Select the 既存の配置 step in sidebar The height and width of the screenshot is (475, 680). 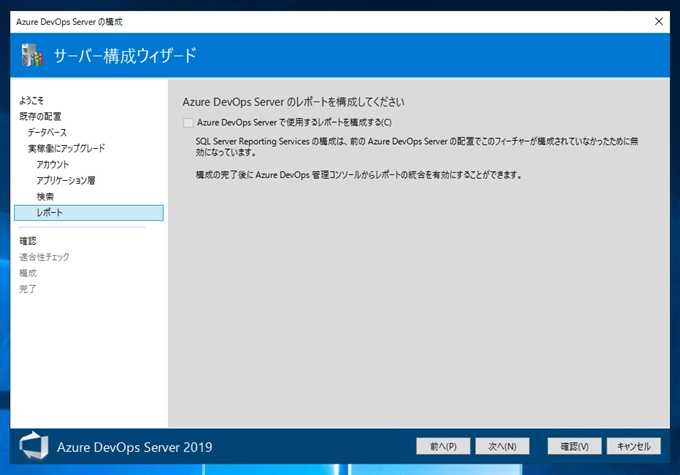pos(40,116)
